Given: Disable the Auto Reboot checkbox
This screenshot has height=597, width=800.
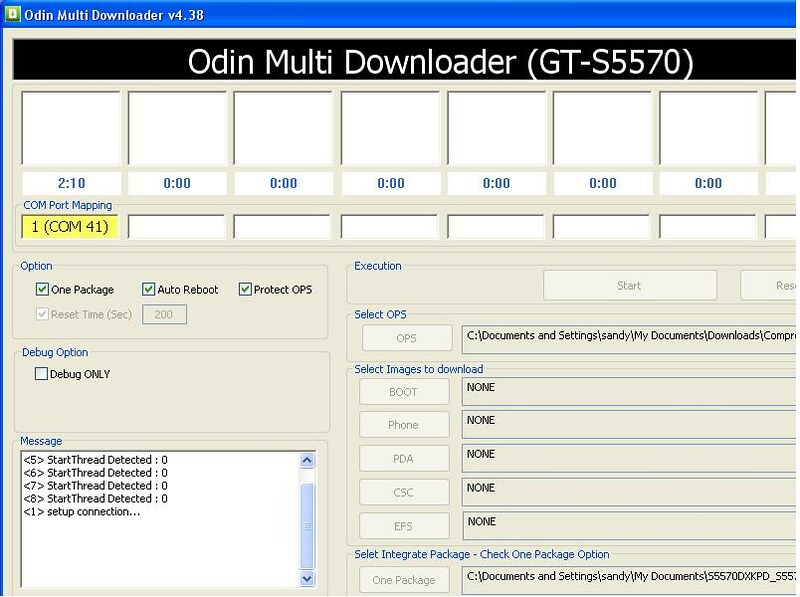Looking at the screenshot, I should pos(148,289).
